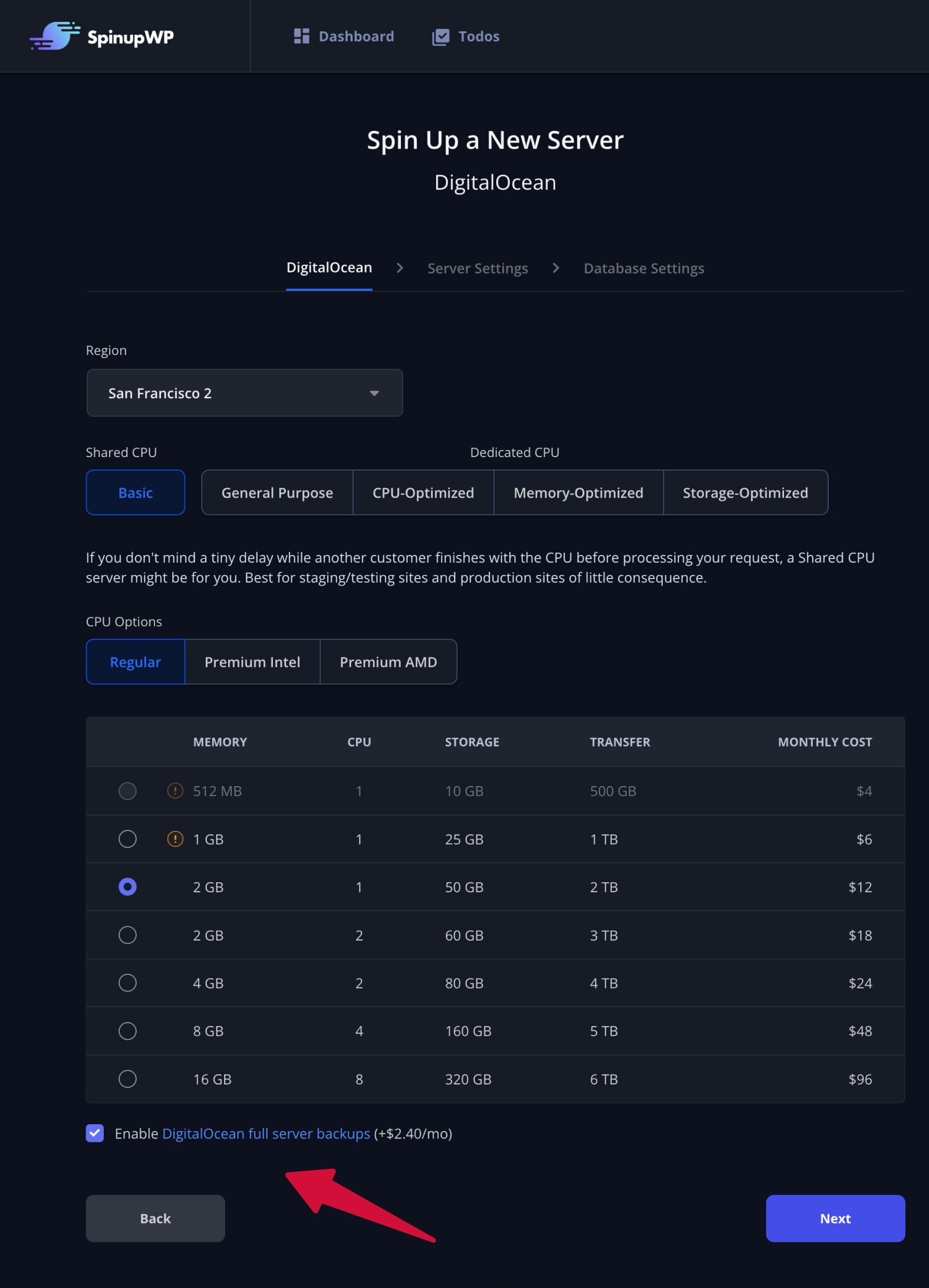Choose General Purpose dedicated CPU
929x1288 pixels.
click(x=277, y=492)
